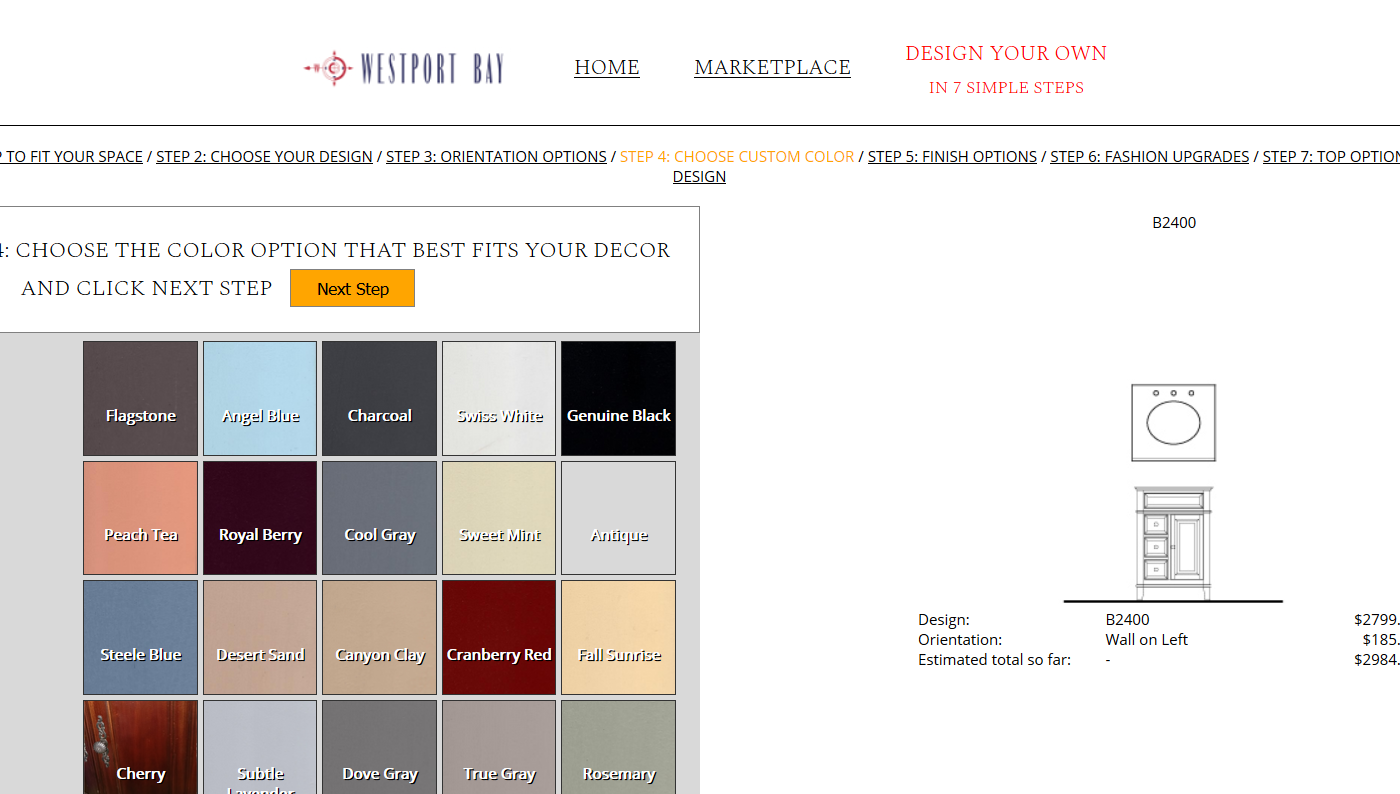Image resolution: width=1400 pixels, height=794 pixels.
Task: Open the Home page link
Action: pos(606,67)
